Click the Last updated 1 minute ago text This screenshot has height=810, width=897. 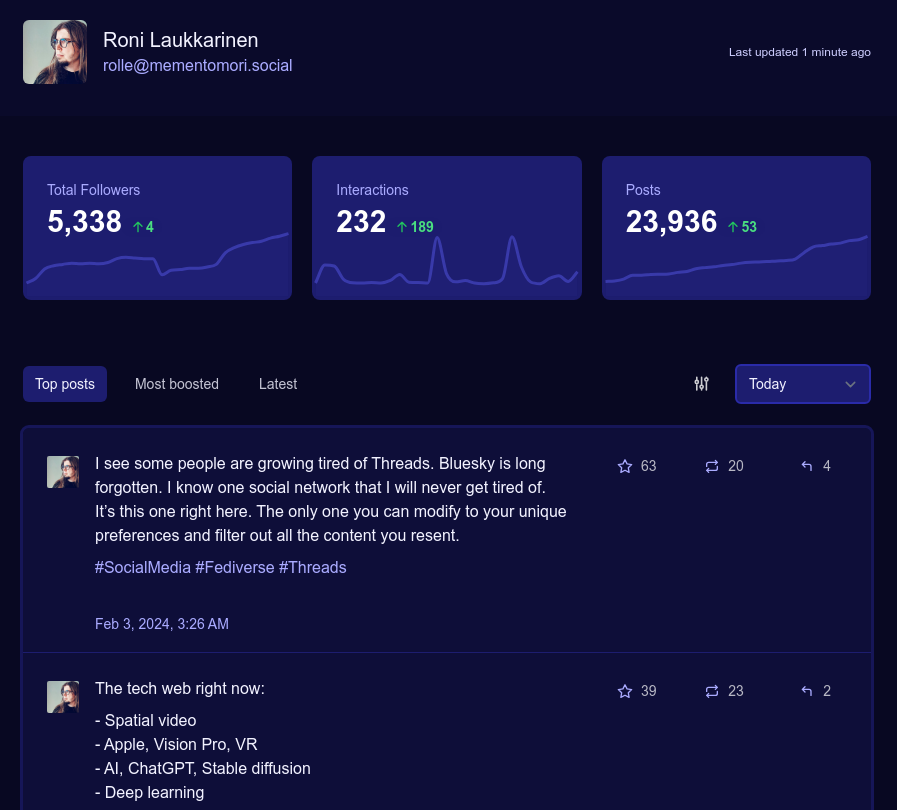800,52
